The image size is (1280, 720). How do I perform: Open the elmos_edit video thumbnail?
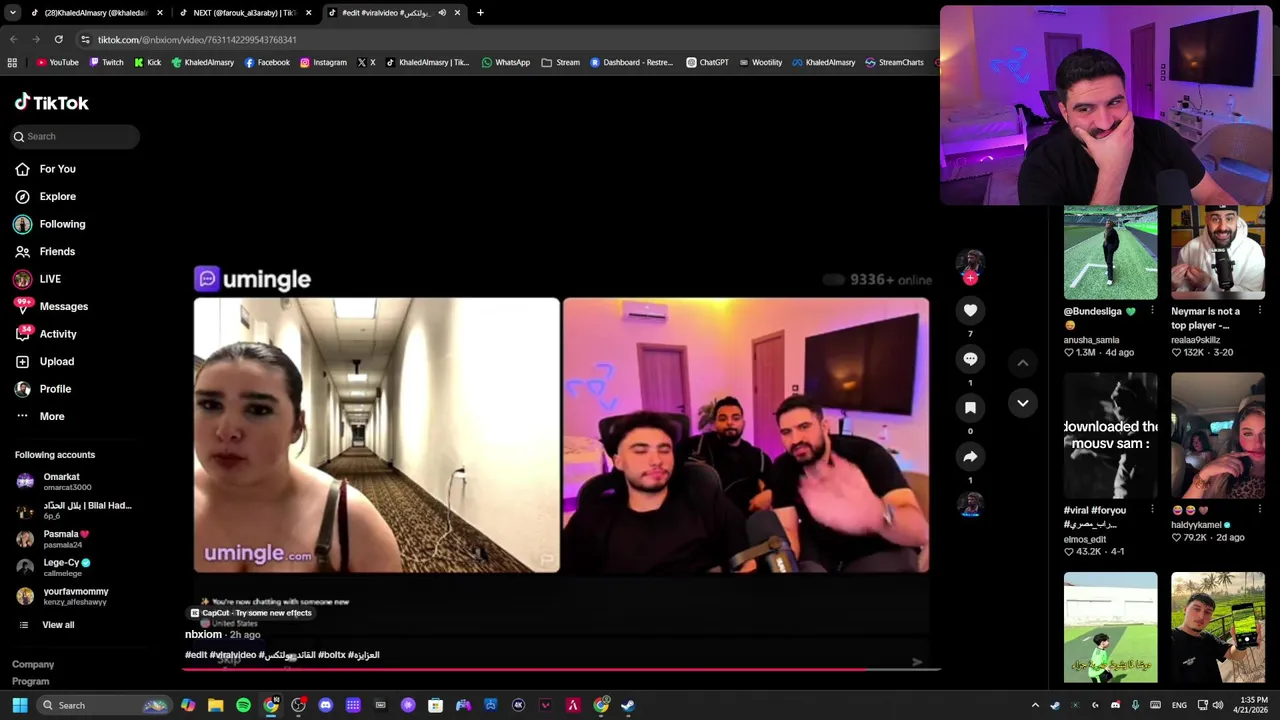[x=1110, y=435]
